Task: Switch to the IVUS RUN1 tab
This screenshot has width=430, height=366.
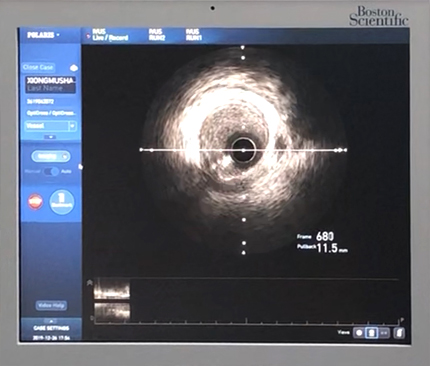Action: [194, 35]
